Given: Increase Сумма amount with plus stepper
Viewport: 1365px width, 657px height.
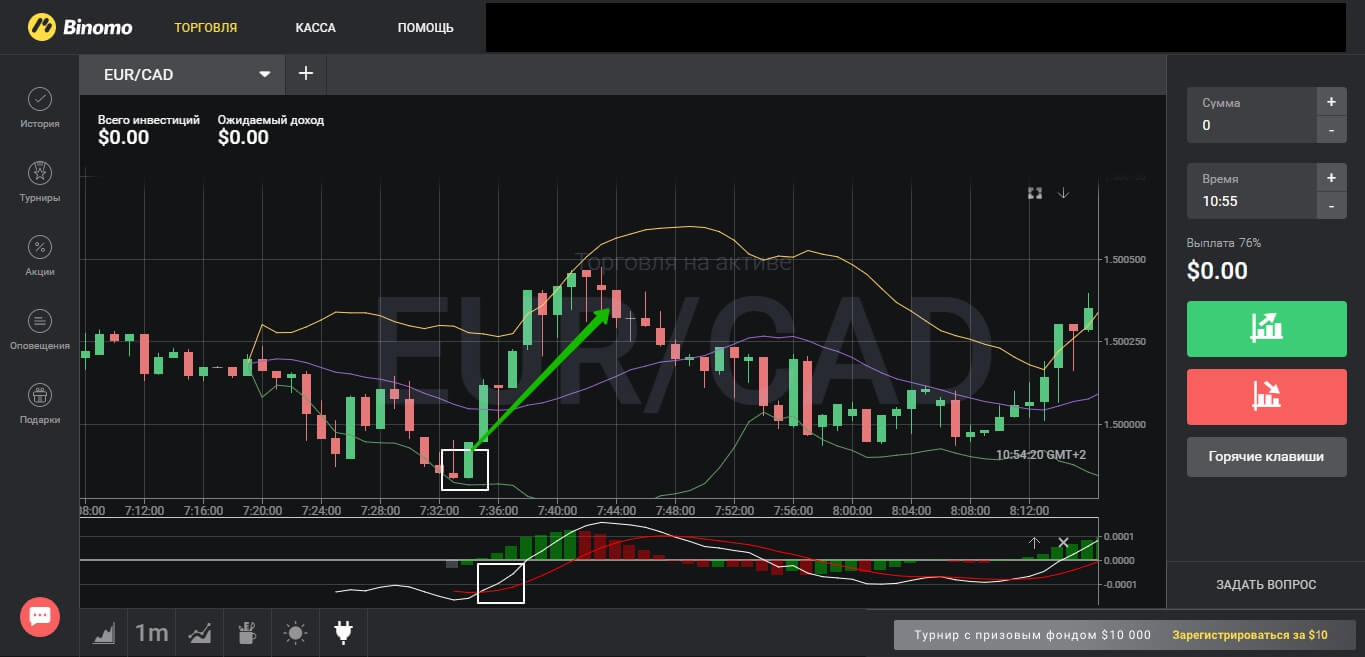Looking at the screenshot, I should tap(1331, 102).
